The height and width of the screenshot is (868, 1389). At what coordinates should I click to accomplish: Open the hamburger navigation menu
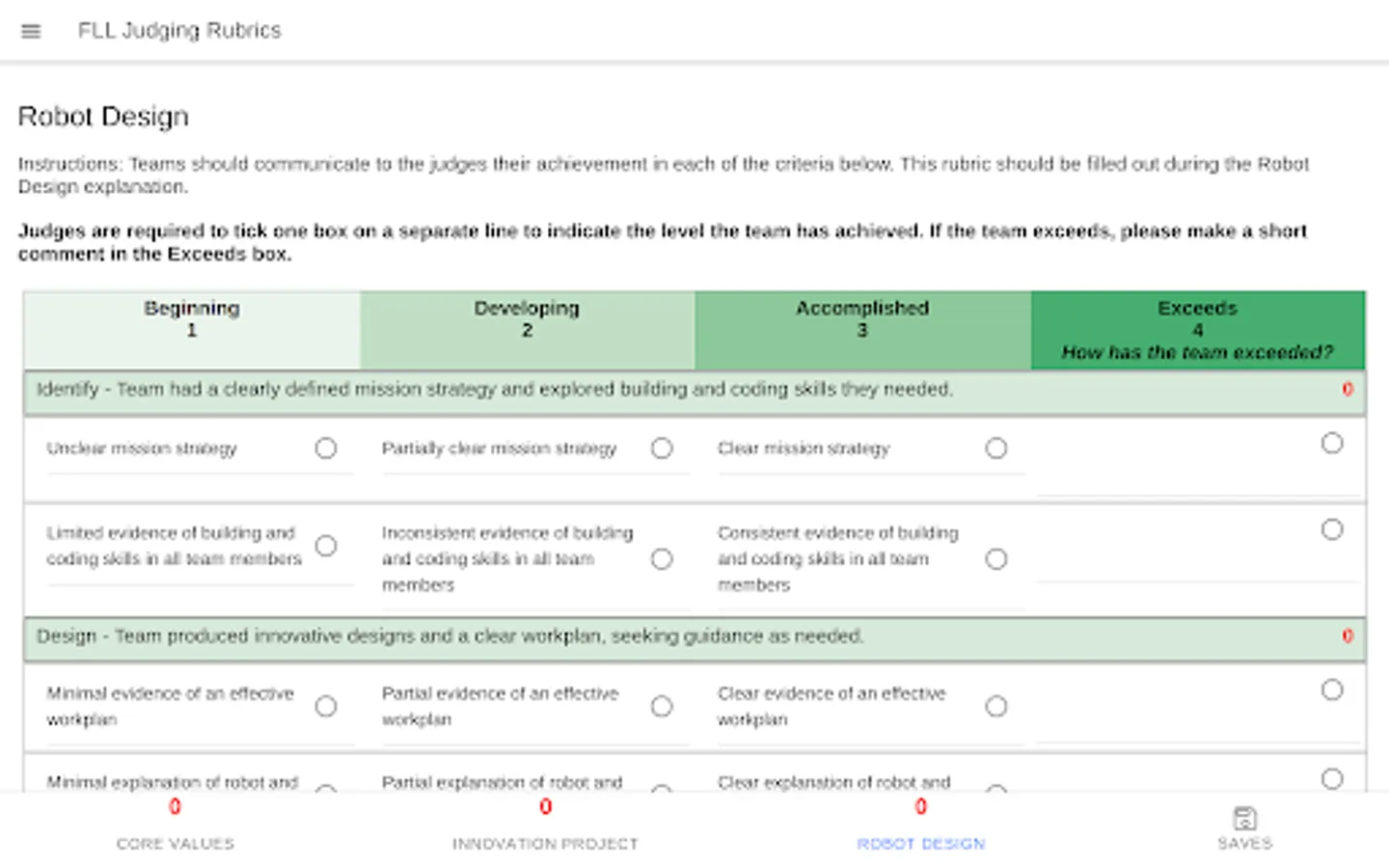(31, 31)
